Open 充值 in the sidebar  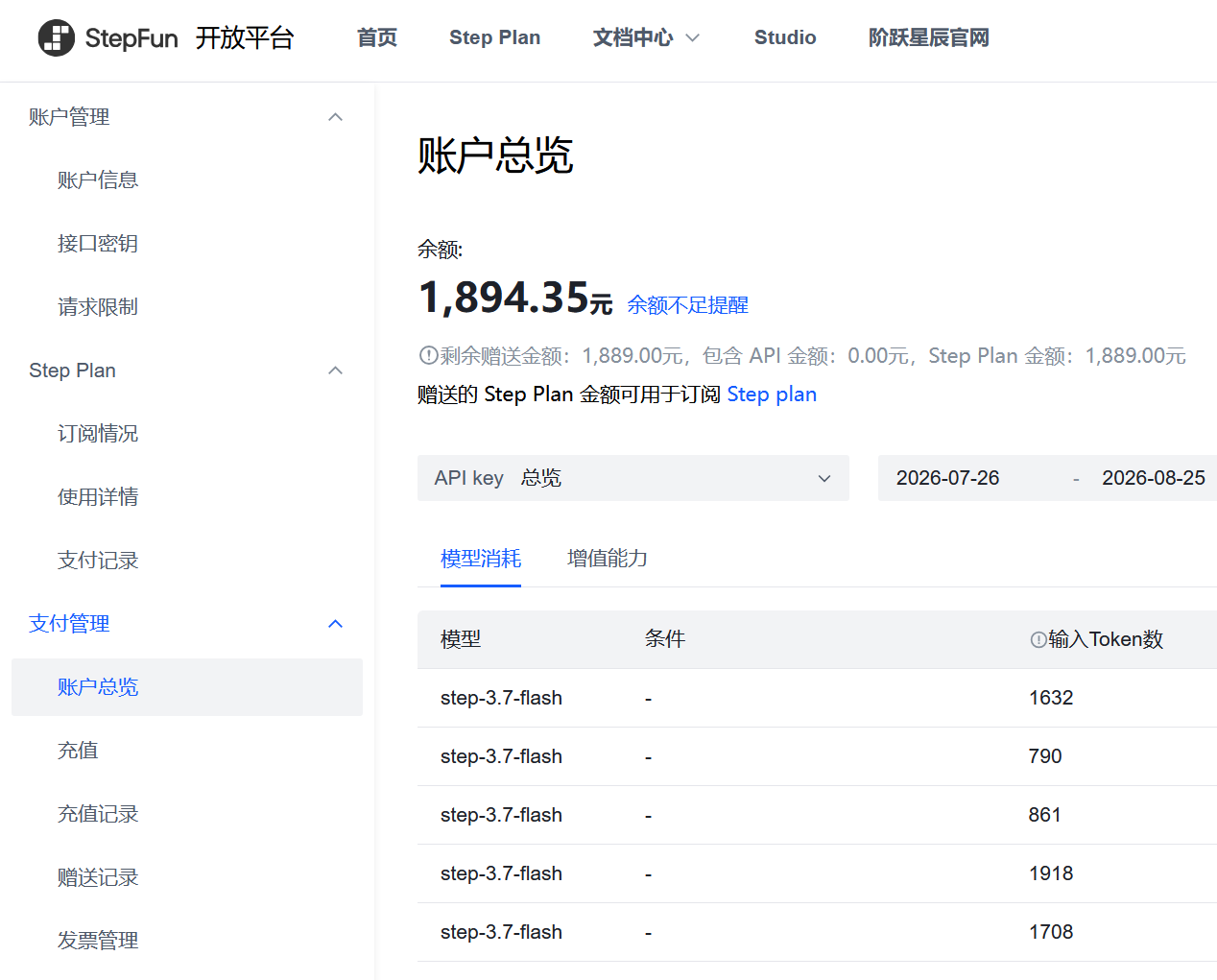(x=78, y=751)
